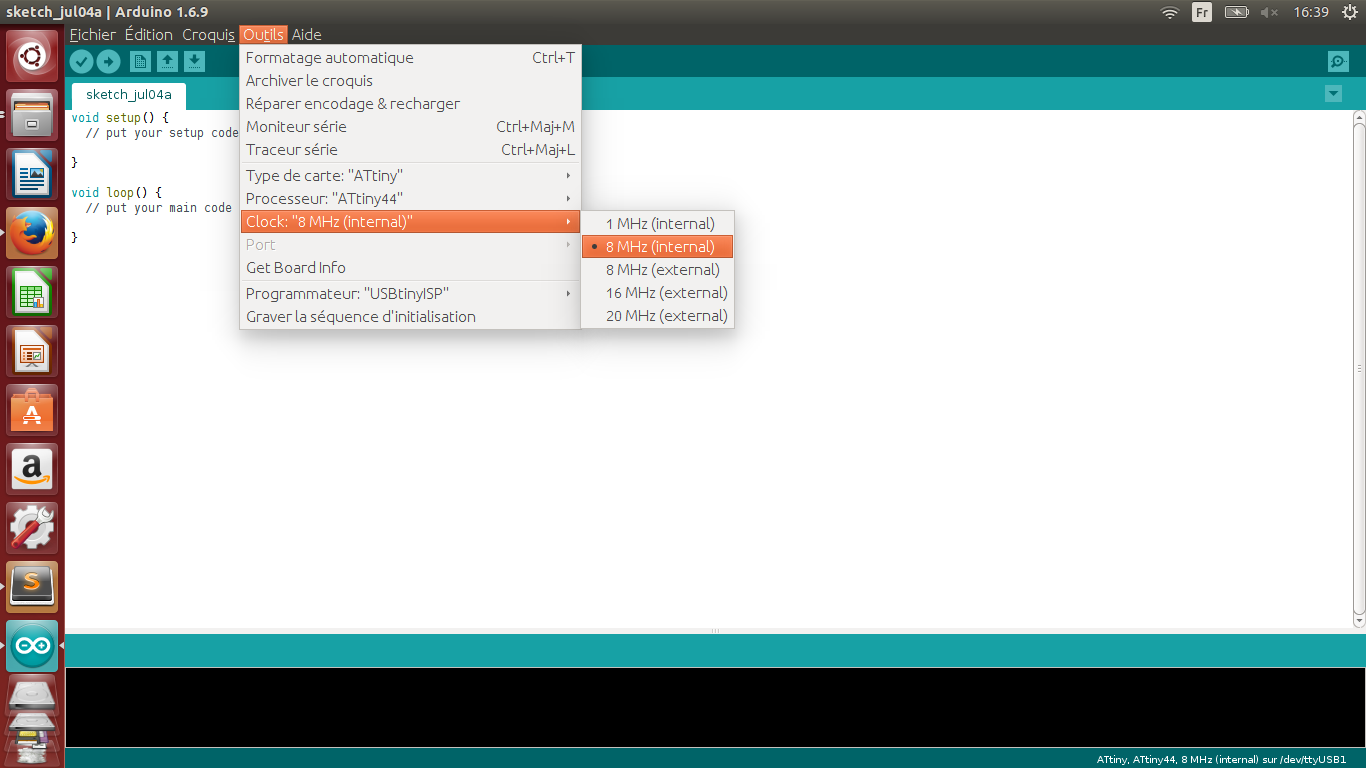Click the editor vertical scrollbar
Screen dimensions: 1366x768
tap(1359, 368)
